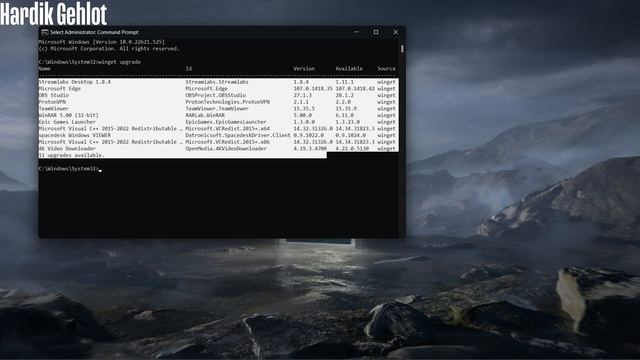640x360 pixels.
Task: Click the 'Datronicsoft.SpacedeskDriver.Client' package id
Action: [238, 135]
